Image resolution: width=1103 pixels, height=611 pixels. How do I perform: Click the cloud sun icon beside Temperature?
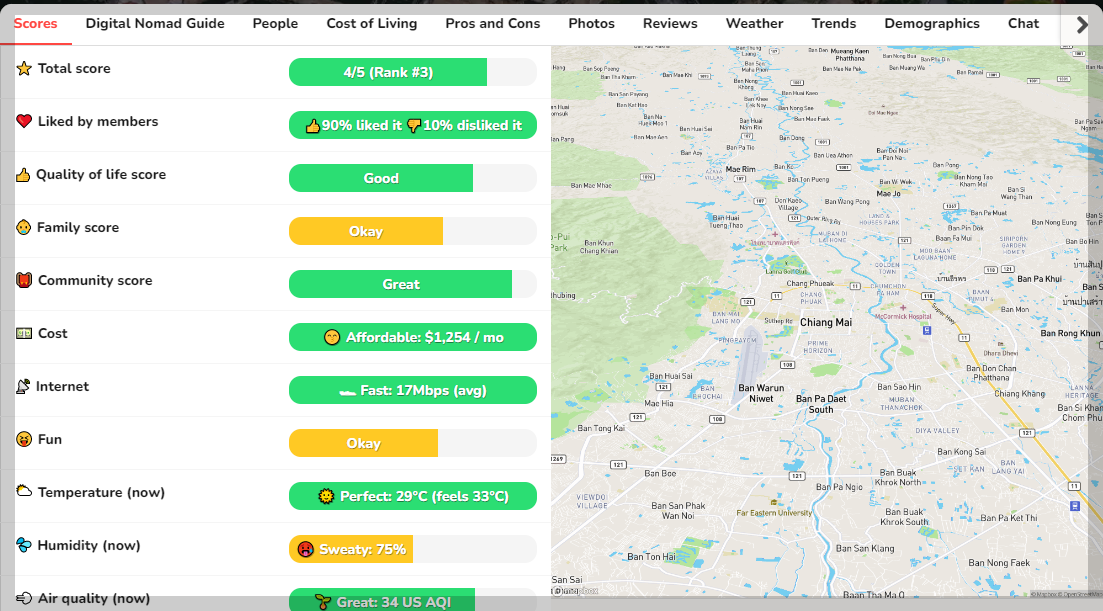[x=24, y=491]
